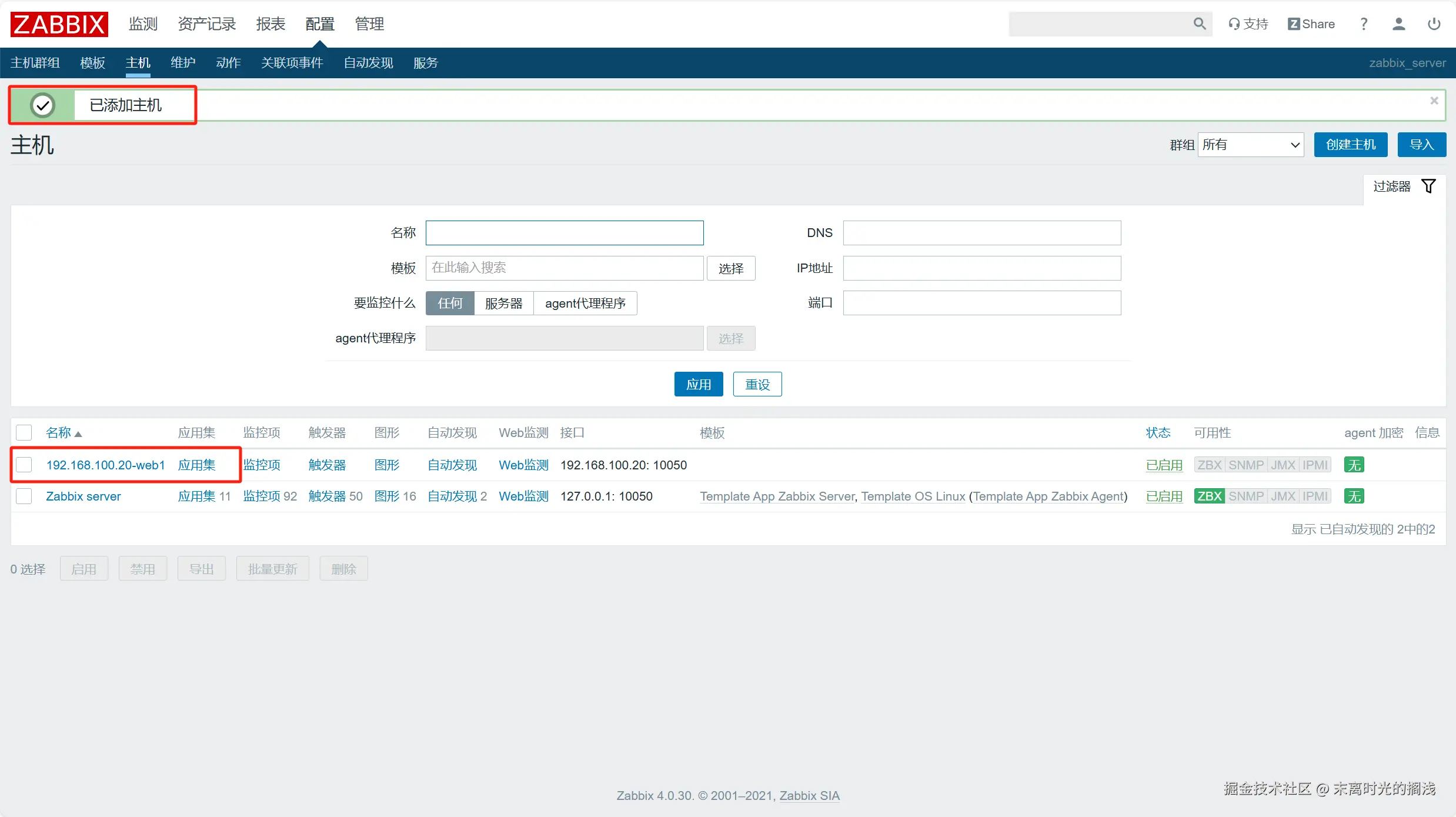This screenshot has height=817, width=1456.
Task: Open the 监测 top menu
Action: [x=143, y=24]
